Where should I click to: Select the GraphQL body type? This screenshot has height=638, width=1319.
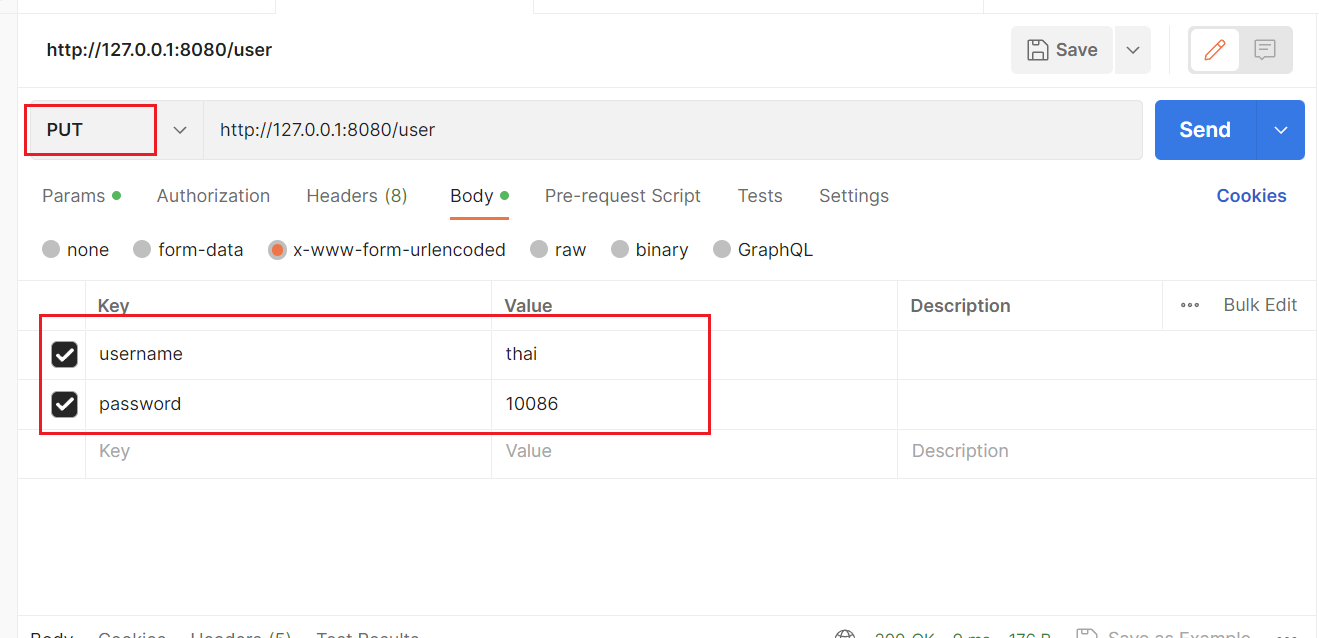click(722, 250)
